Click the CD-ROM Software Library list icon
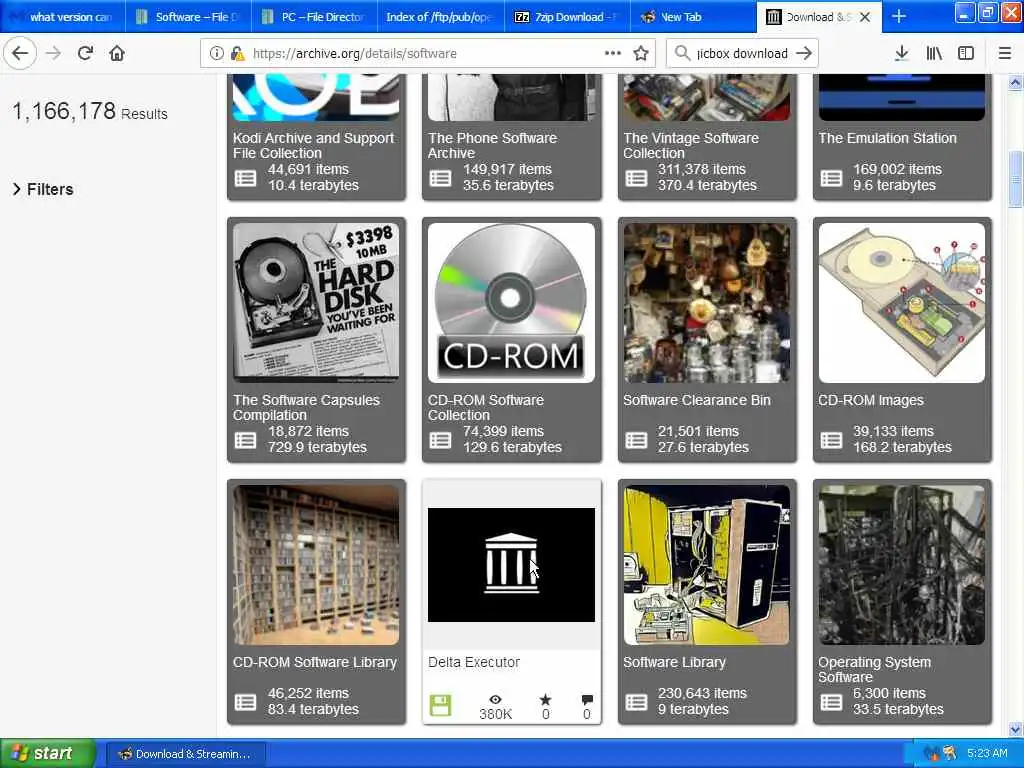The height and width of the screenshot is (768, 1024). 246,702
